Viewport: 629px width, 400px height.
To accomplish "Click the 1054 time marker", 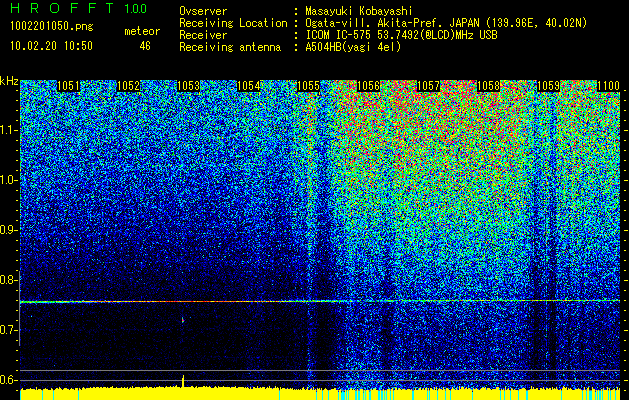I will 248,86.
